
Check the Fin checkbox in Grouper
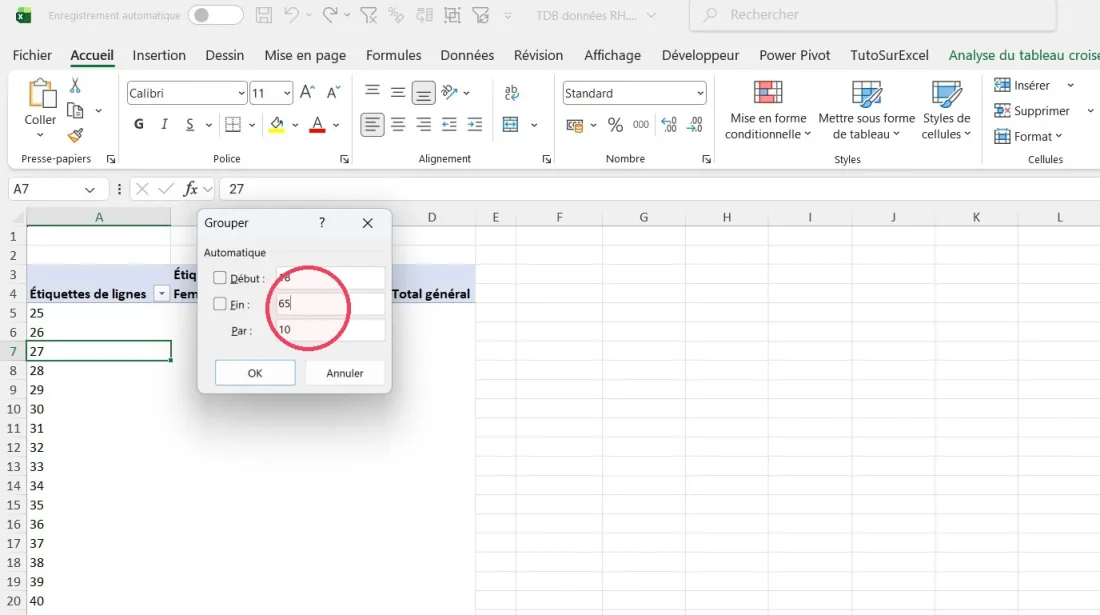point(220,304)
